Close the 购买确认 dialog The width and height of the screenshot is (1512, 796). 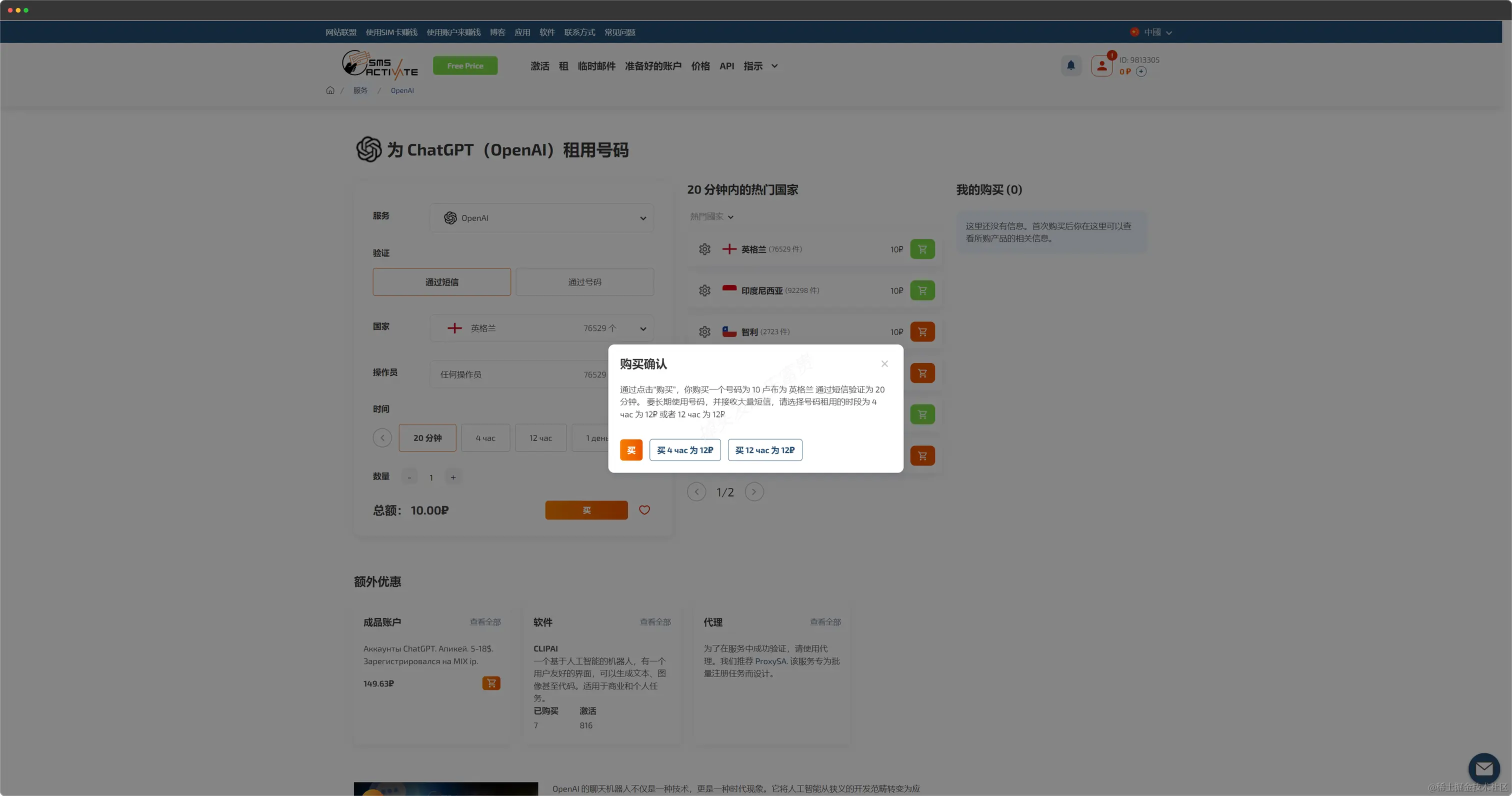pyautogui.click(x=884, y=364)
